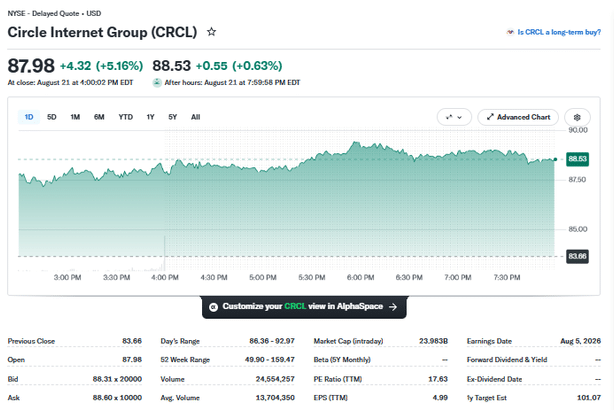
Task: Click the green 88.53 current price marker
Action: click(577, 159)
